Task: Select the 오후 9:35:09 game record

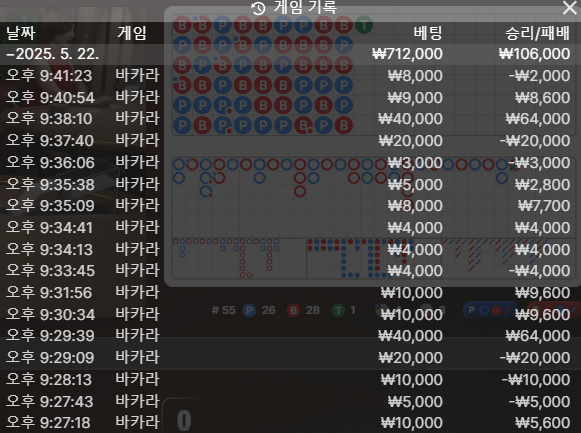Action: coord(290,206)
